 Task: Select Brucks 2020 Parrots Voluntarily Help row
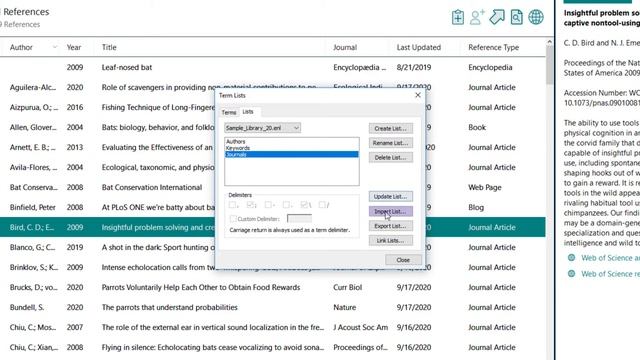click(x=273, y=287)
